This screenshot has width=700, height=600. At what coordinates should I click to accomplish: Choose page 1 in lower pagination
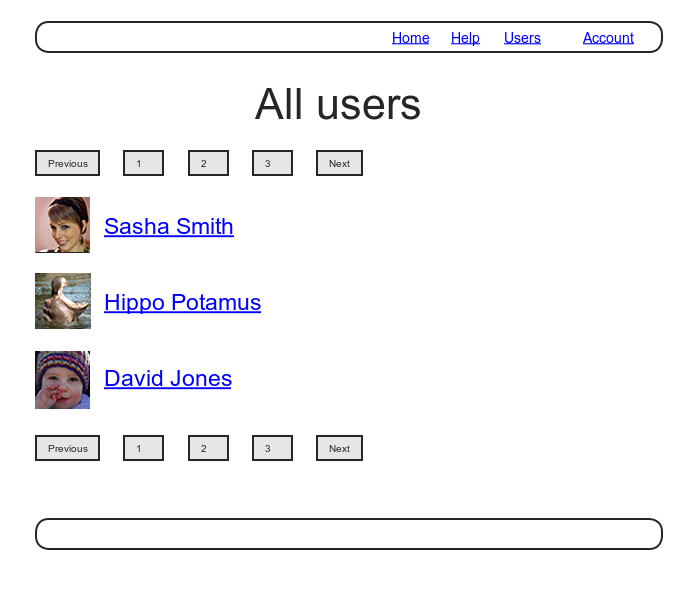(143, 448)
